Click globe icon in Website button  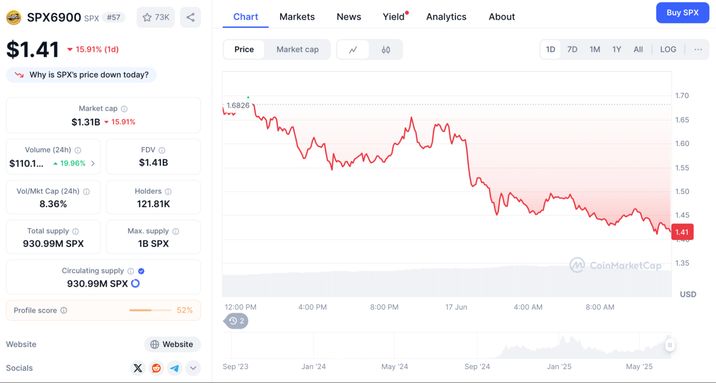[155, 344]
